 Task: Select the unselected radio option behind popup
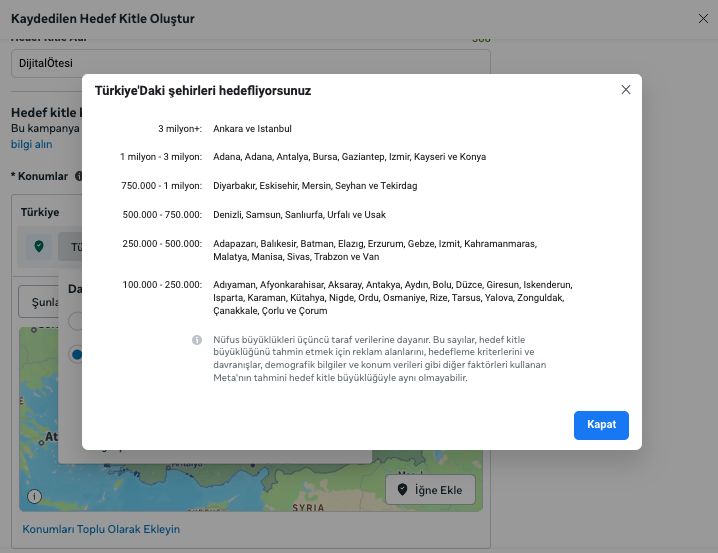(x=75, y=321)
